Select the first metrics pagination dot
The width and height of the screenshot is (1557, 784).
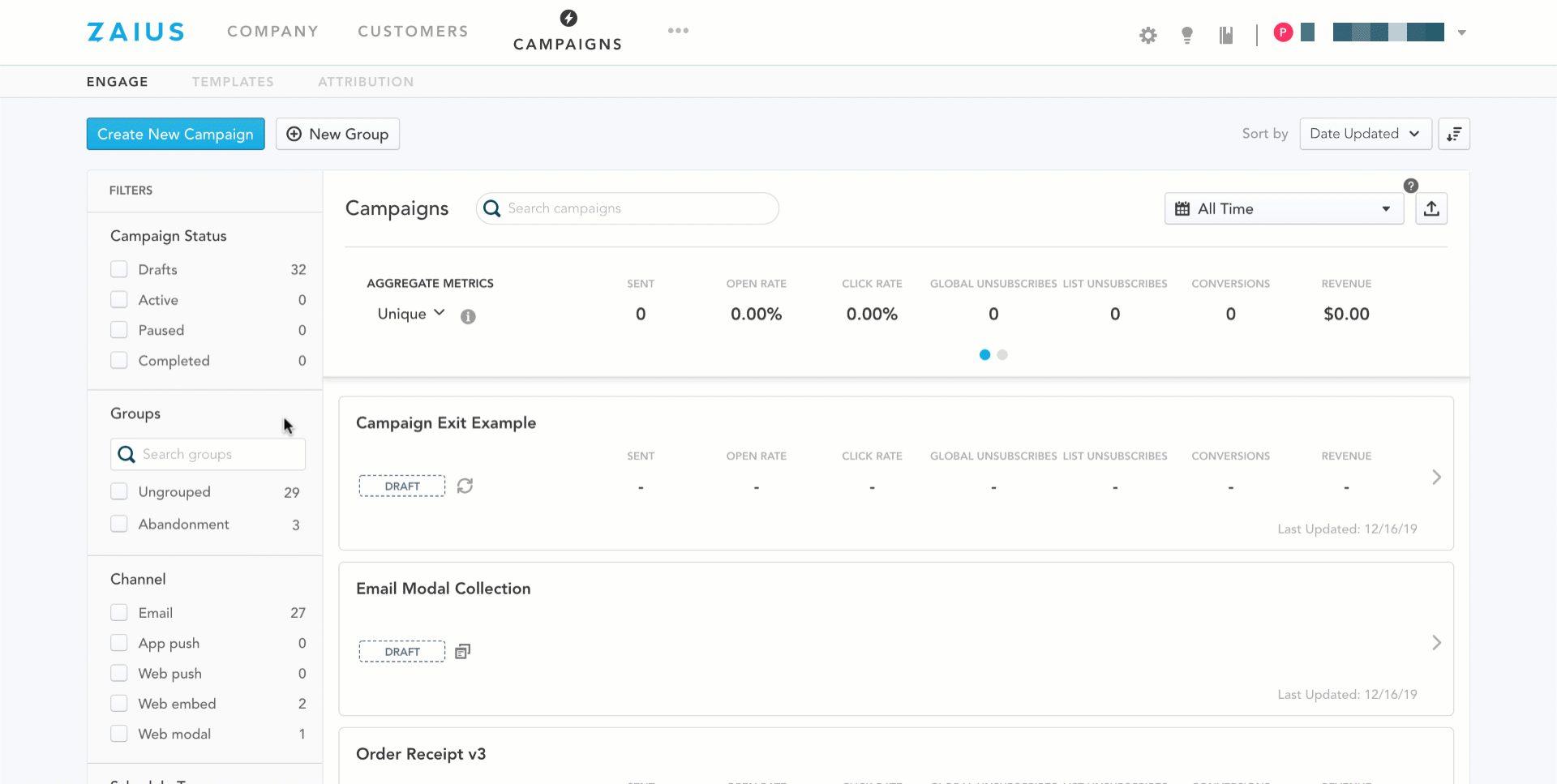984,354
